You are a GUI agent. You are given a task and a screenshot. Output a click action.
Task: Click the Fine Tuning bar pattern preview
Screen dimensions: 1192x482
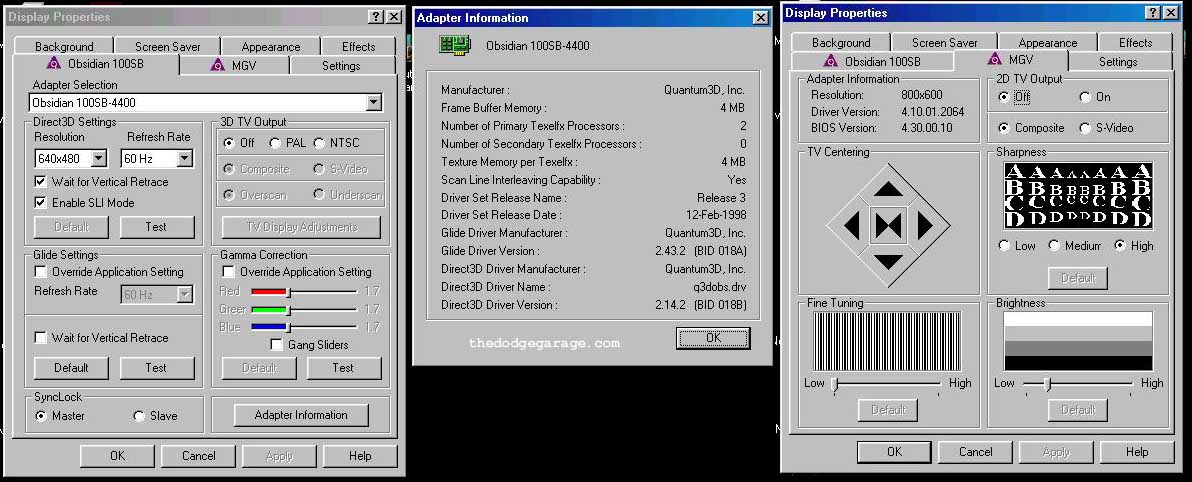pos(887,340)
